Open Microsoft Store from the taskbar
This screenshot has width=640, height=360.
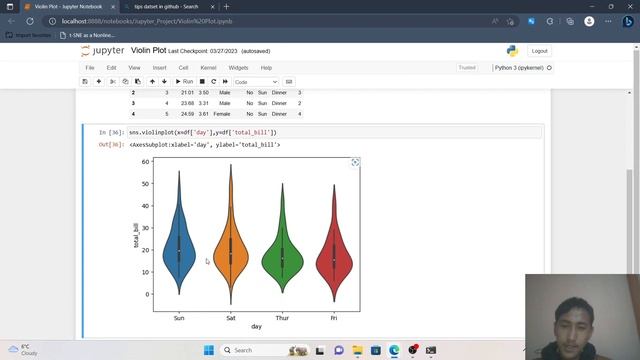(376, 350)
